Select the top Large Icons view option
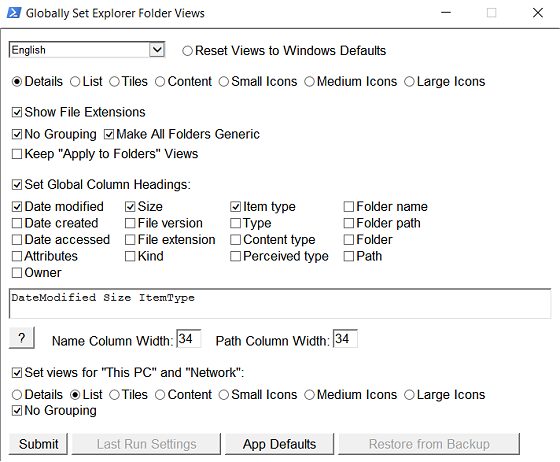The height and width of the screenshot is (462, 560). tap(409, 82)
